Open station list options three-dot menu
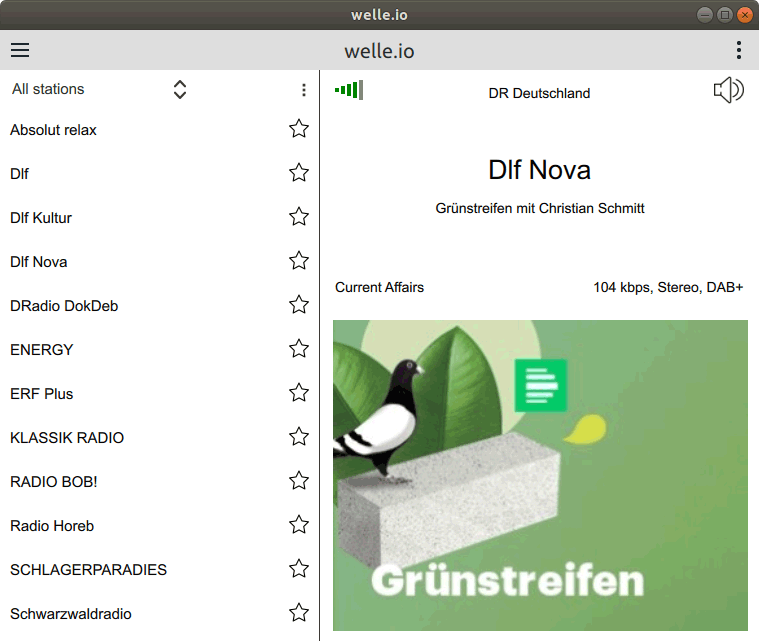Screen dimensions: 759x641 pyautogui.click(x=304, y=90)
